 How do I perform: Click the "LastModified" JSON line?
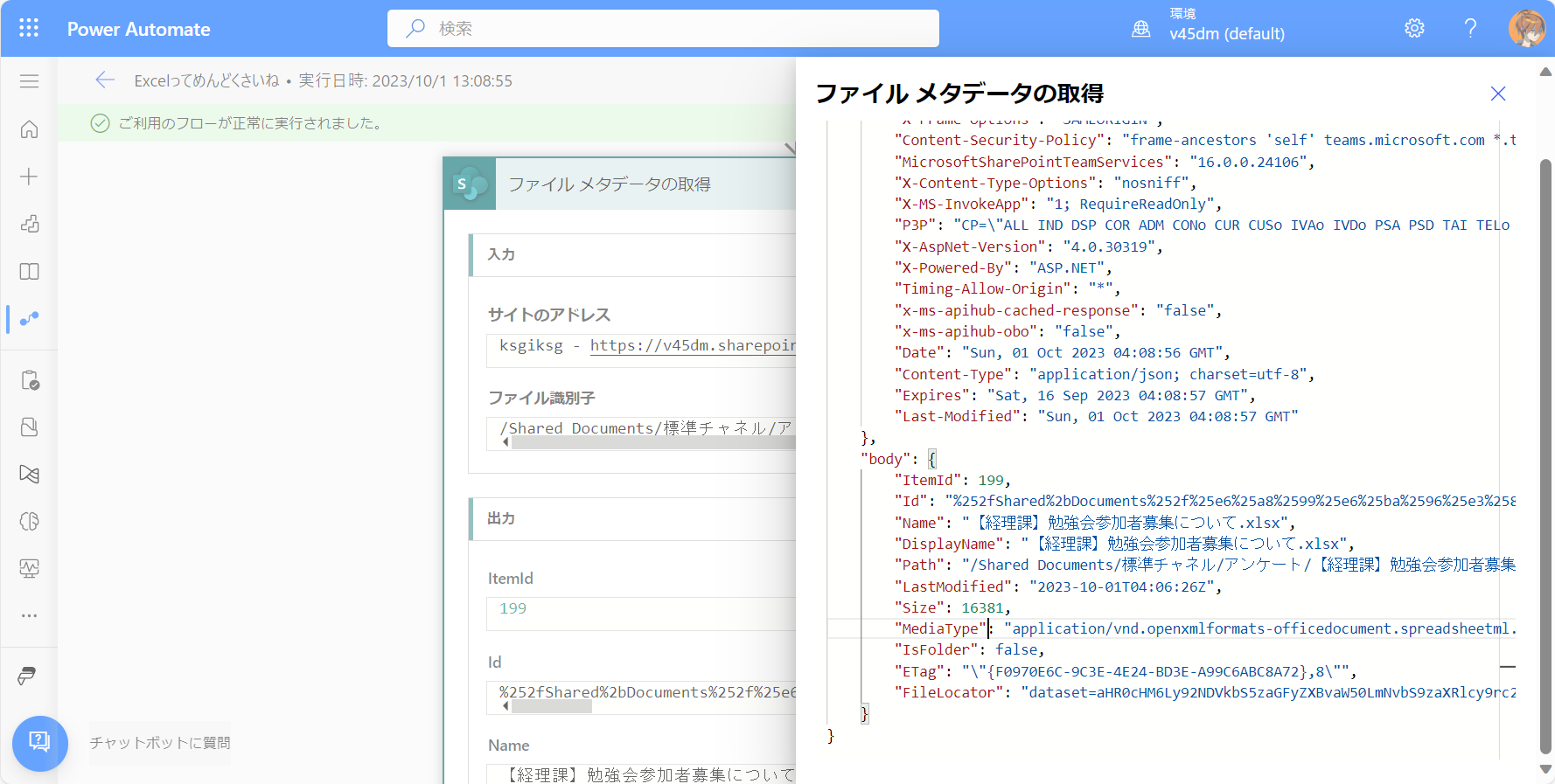1058,586
